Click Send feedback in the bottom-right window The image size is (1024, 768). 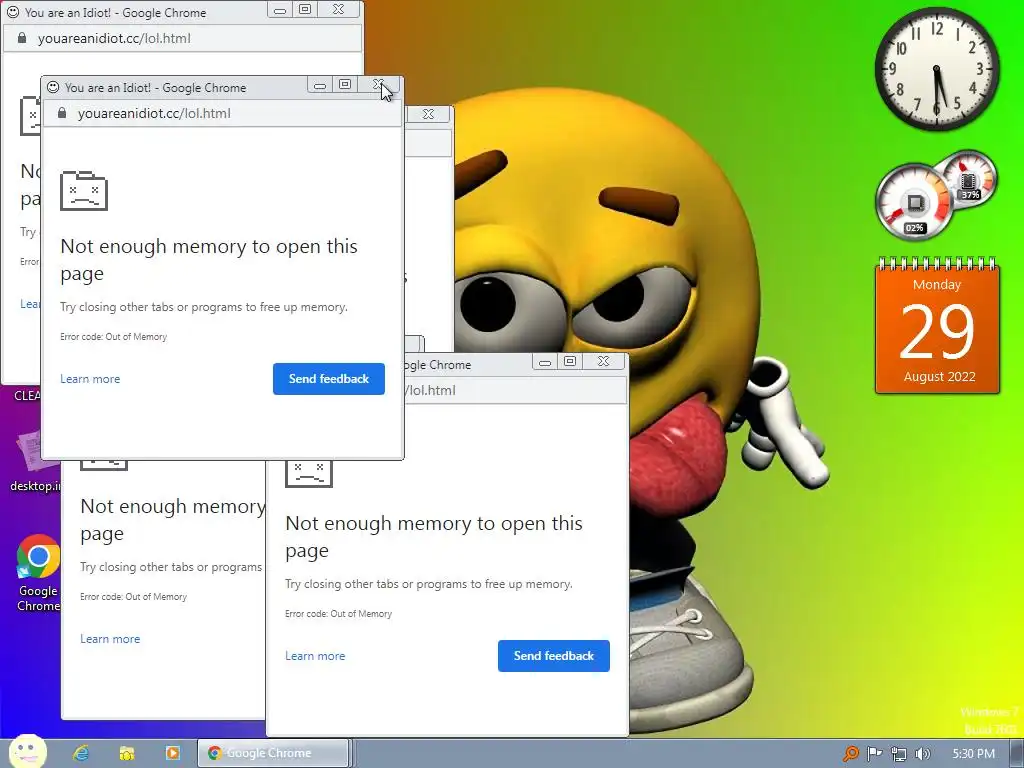coord(554,656)
